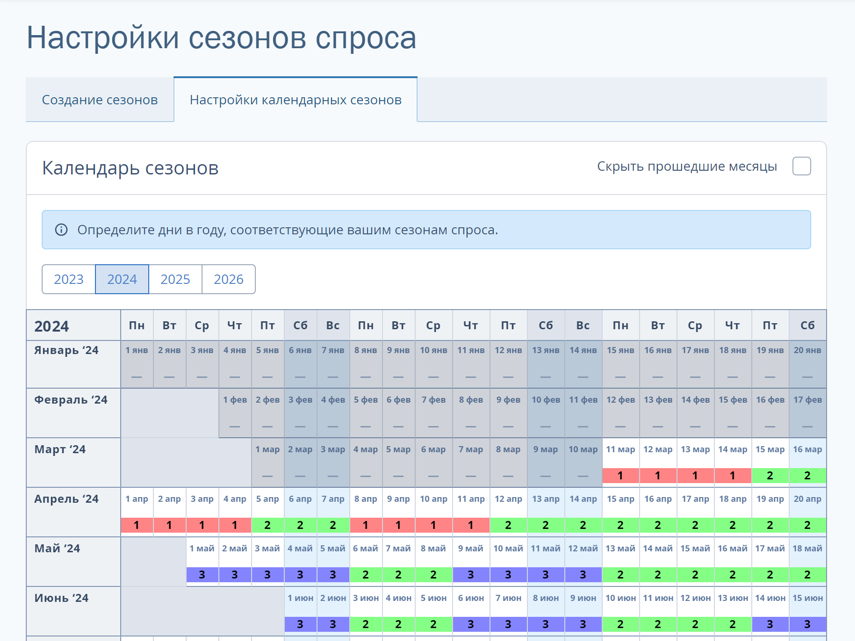Click season 2 swatch under 15 мар
The height and width of the screenshot is (641, 855).
click(x=770, y=475)
